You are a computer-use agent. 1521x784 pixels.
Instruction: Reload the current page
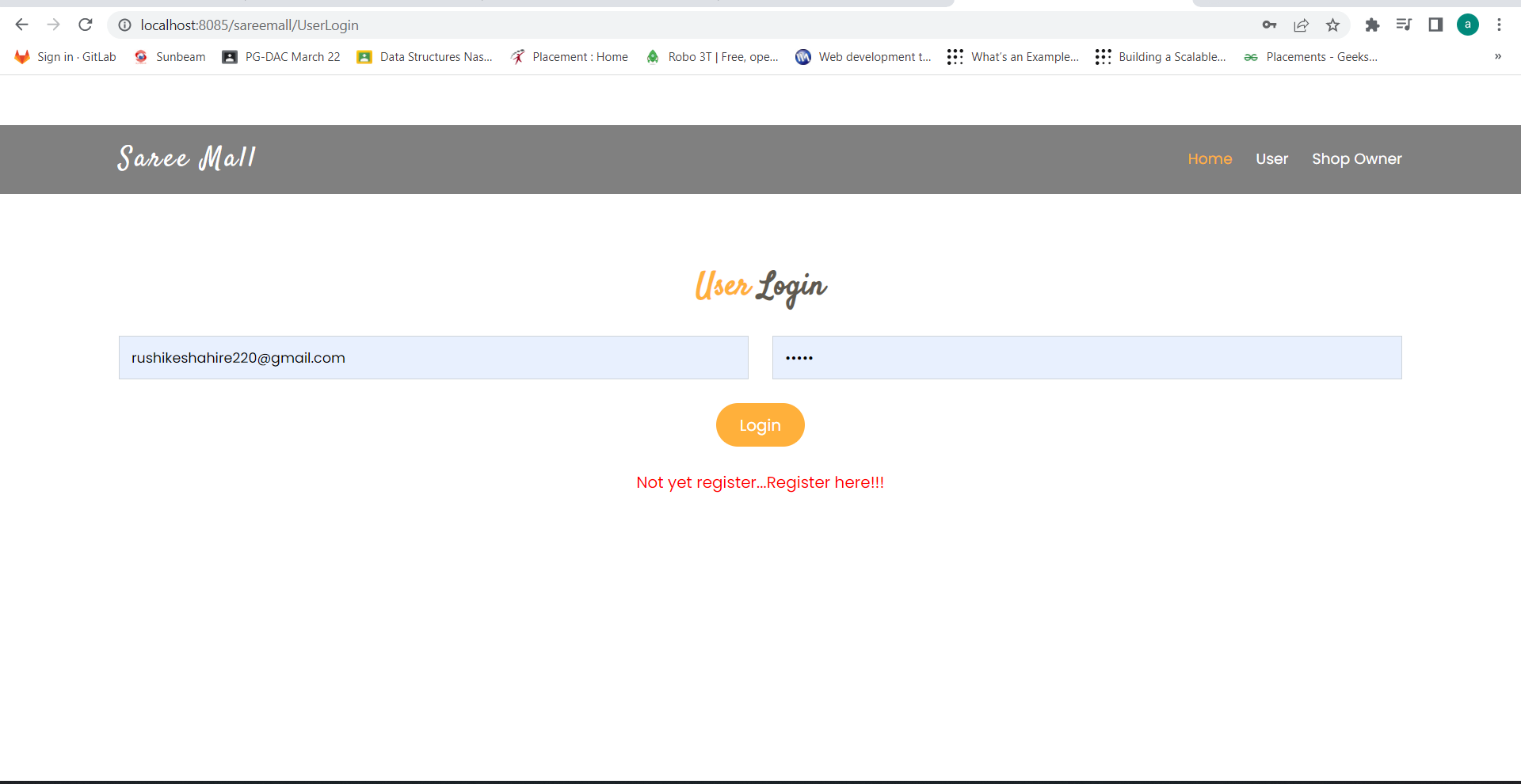(x=86, y=25)
